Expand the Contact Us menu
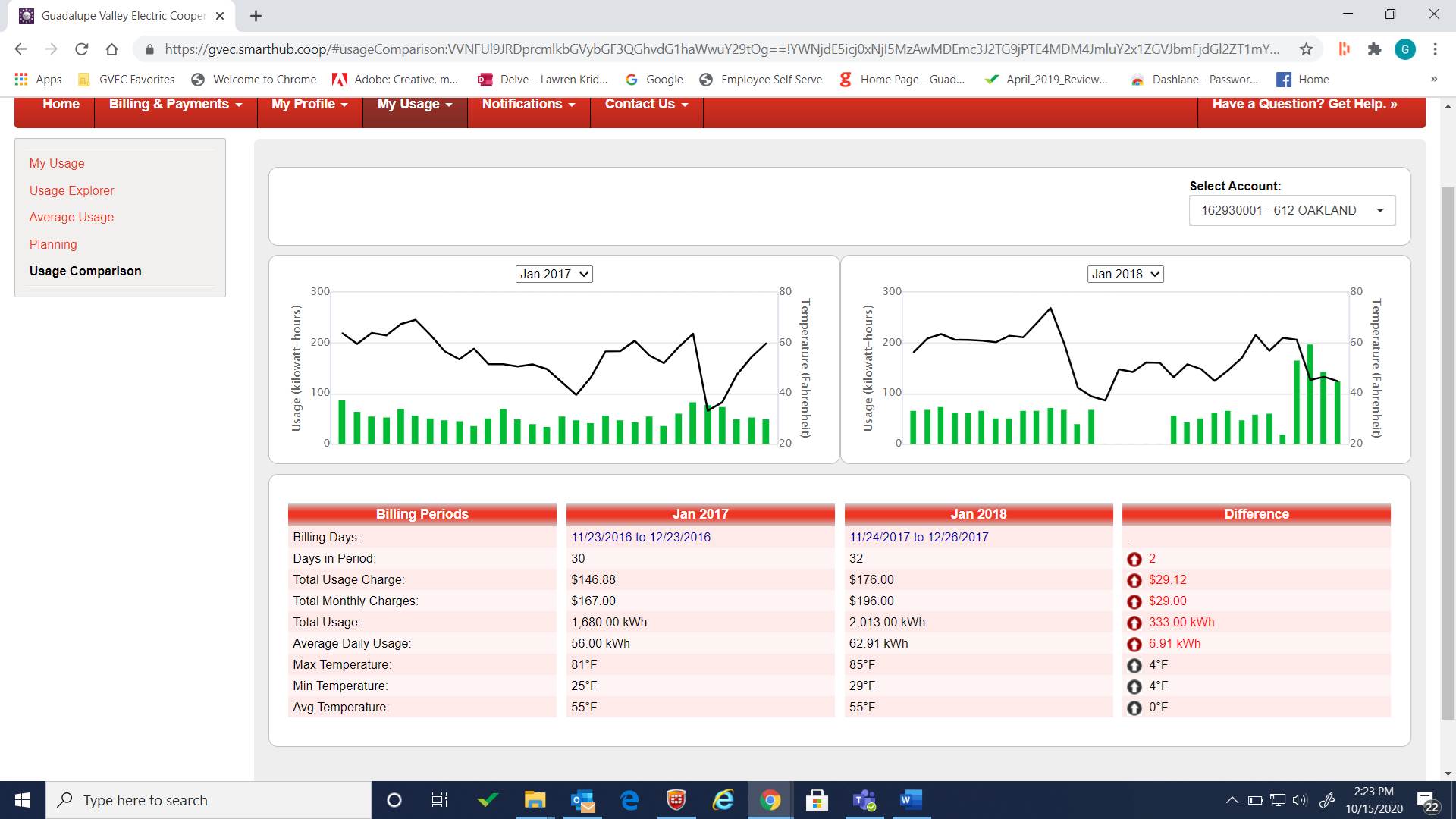1456x819 pixels. pos(647,105)
